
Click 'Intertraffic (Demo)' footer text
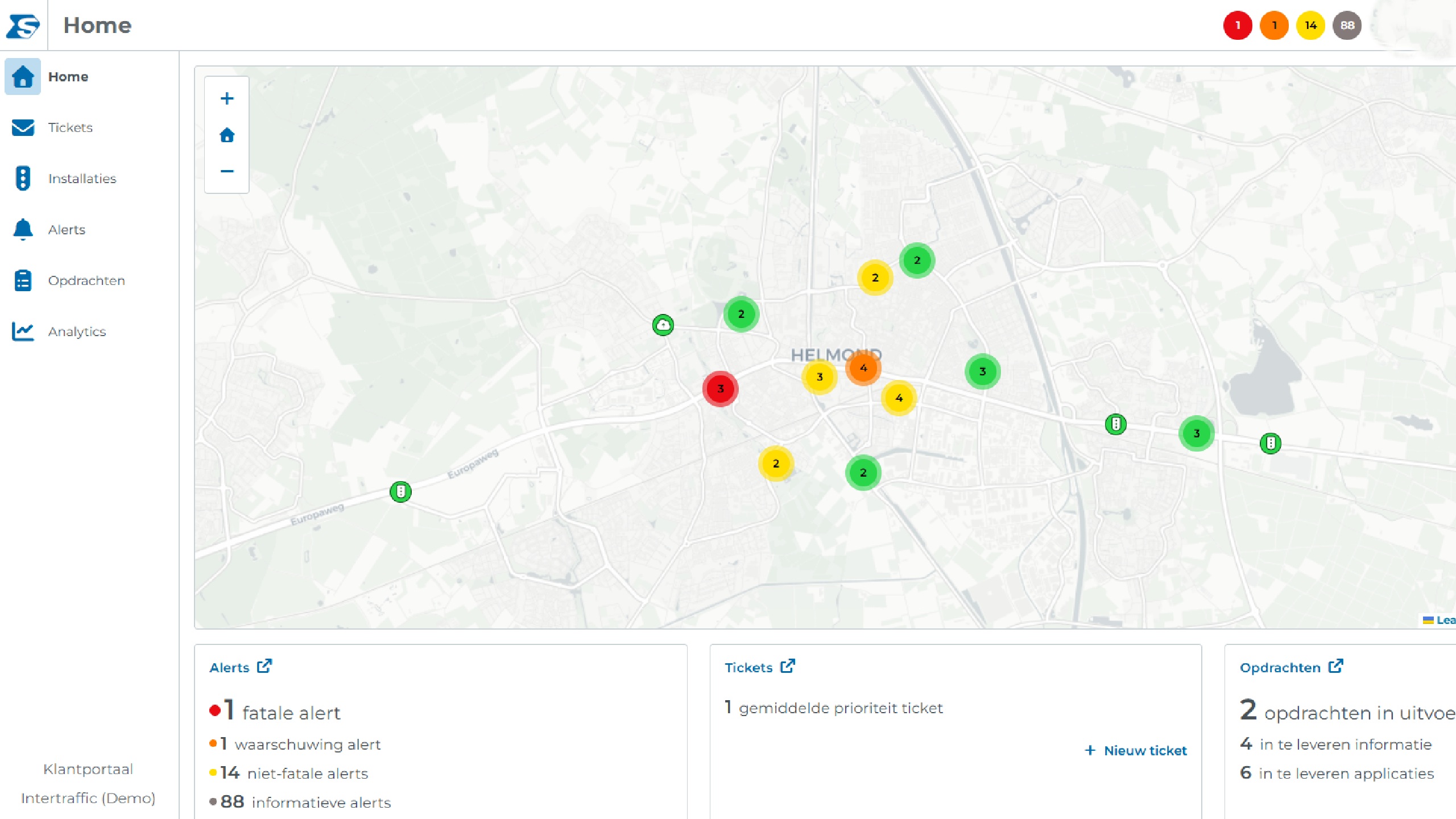88,798
